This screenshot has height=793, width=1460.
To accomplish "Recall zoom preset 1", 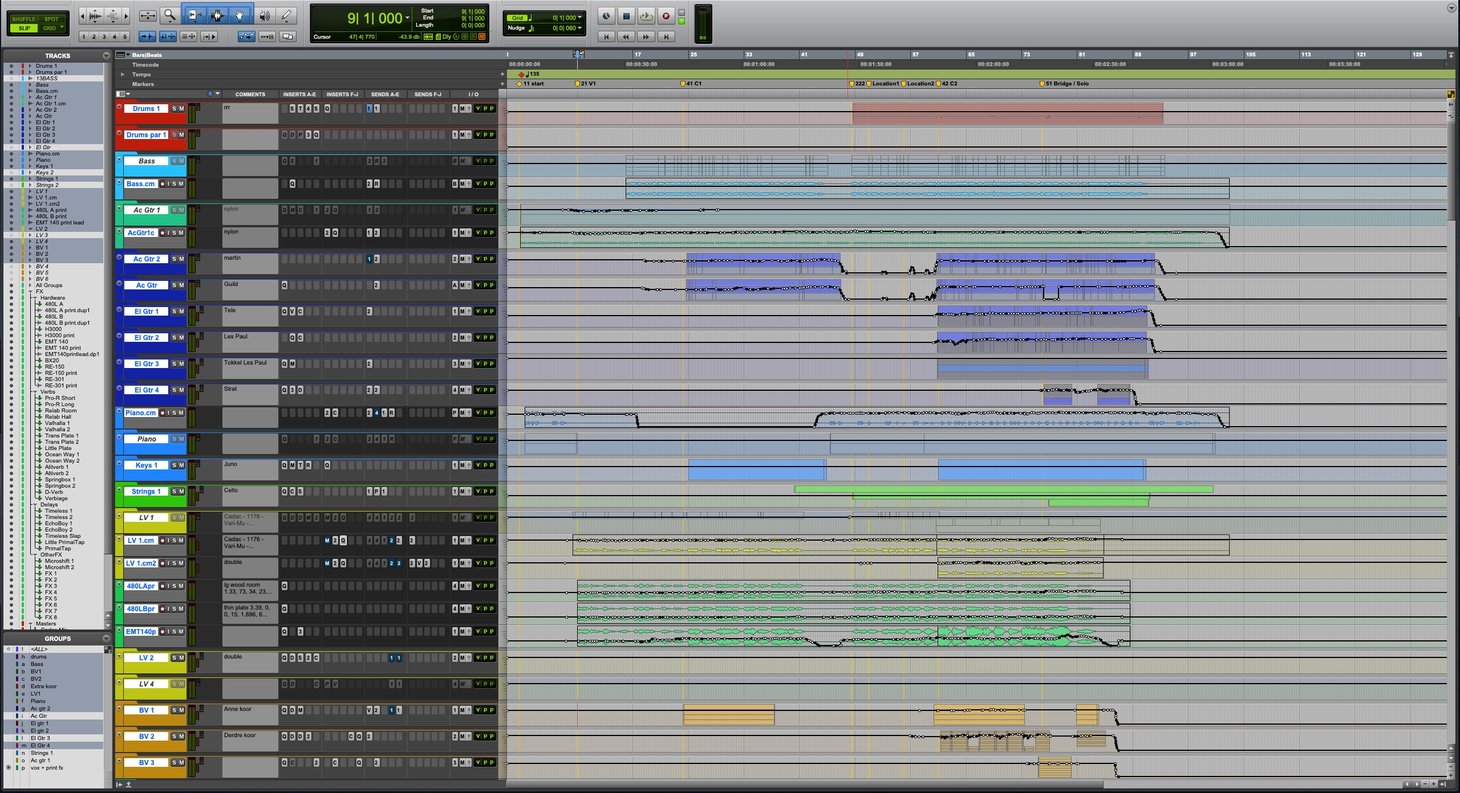I will click(85, 36).
